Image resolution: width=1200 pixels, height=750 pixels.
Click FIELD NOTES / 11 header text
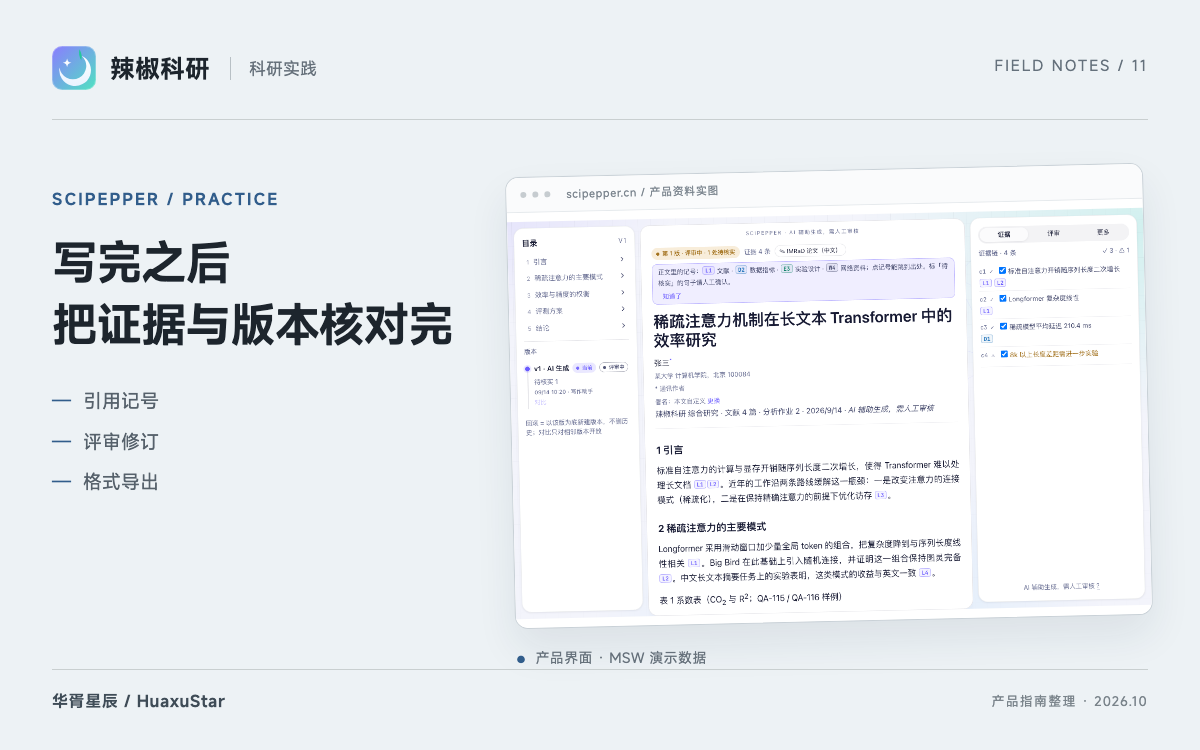(1070, 66)
